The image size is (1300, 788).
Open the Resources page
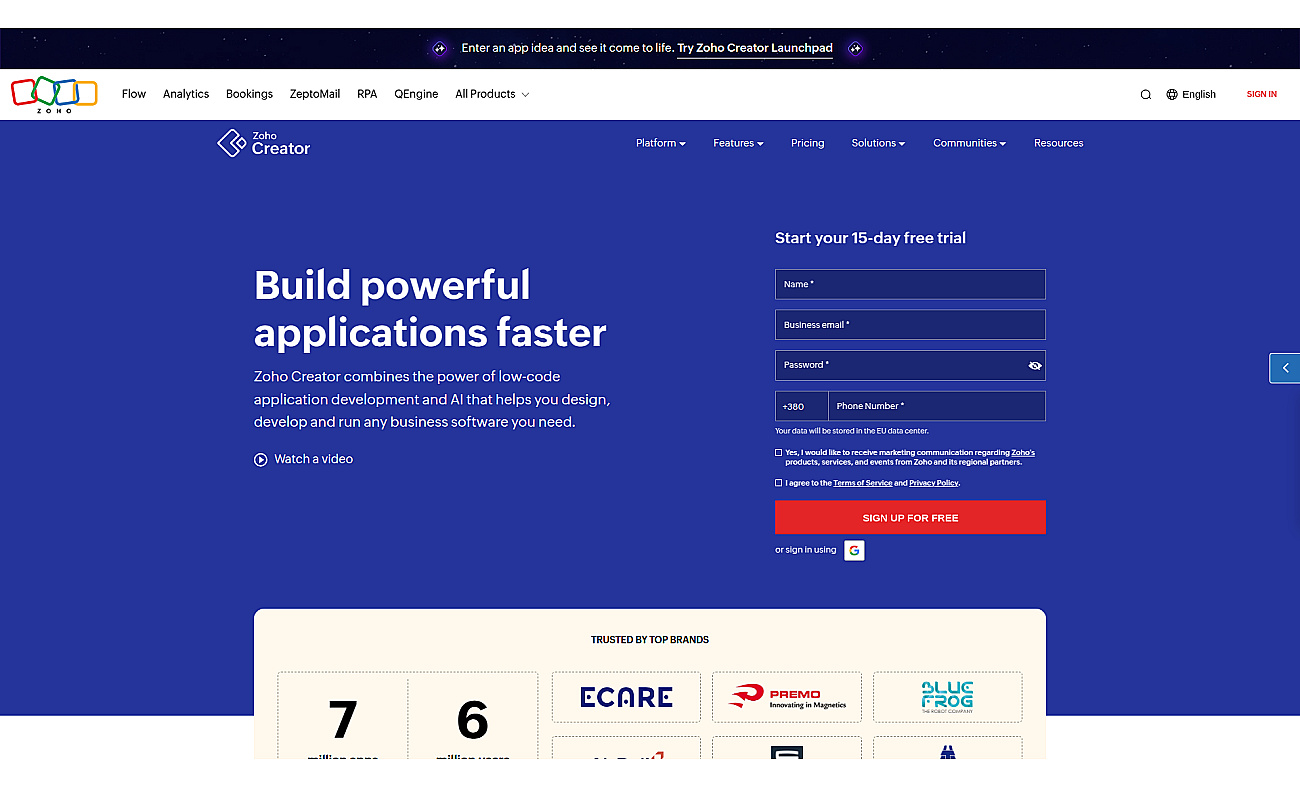[x=1059, y=143]
